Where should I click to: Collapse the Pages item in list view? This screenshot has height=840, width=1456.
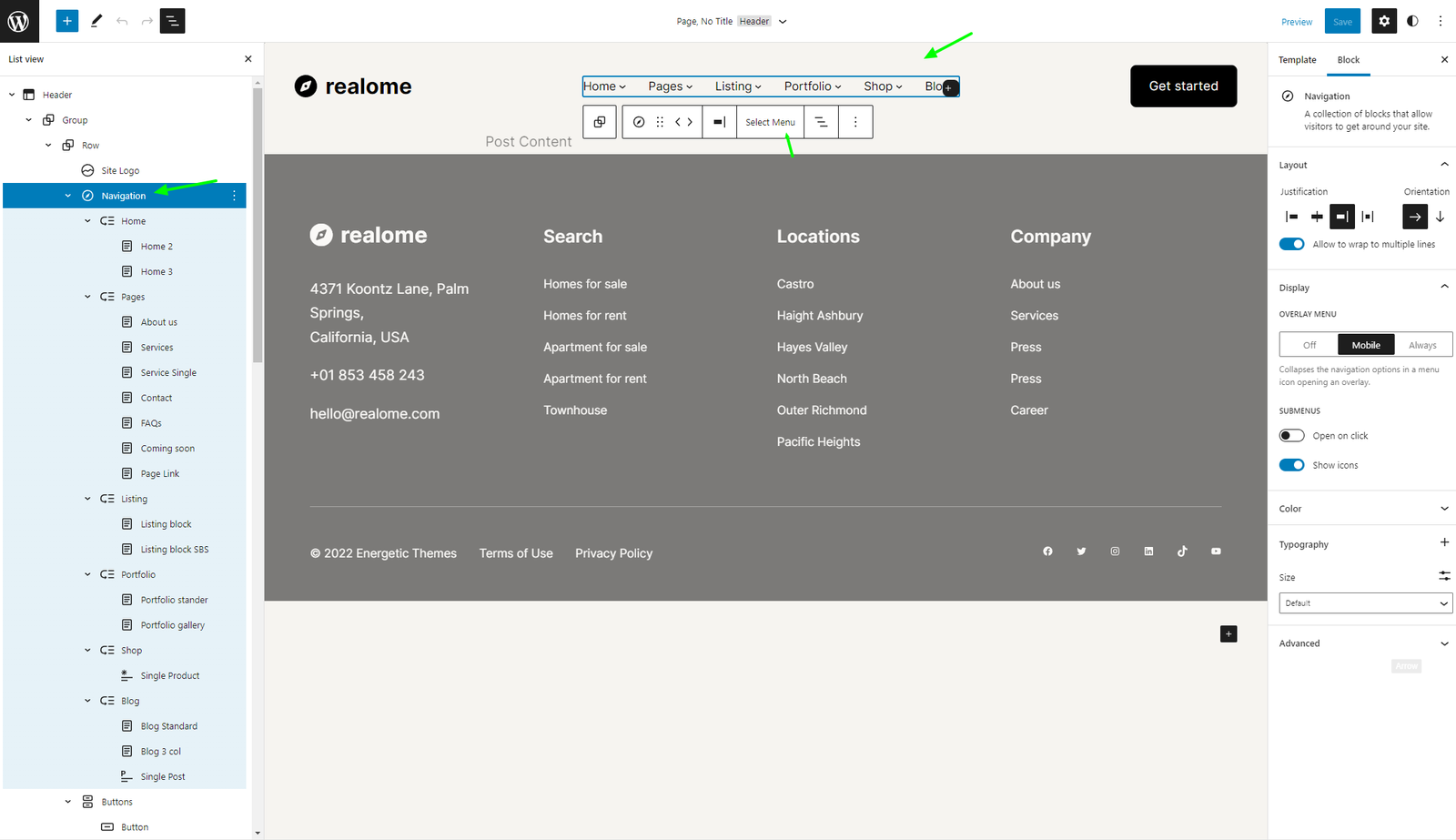88,297
